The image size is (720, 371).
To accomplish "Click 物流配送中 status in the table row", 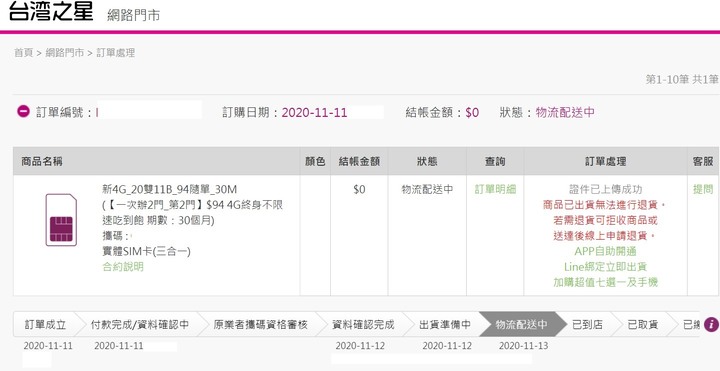I will [x=427, y=189].
